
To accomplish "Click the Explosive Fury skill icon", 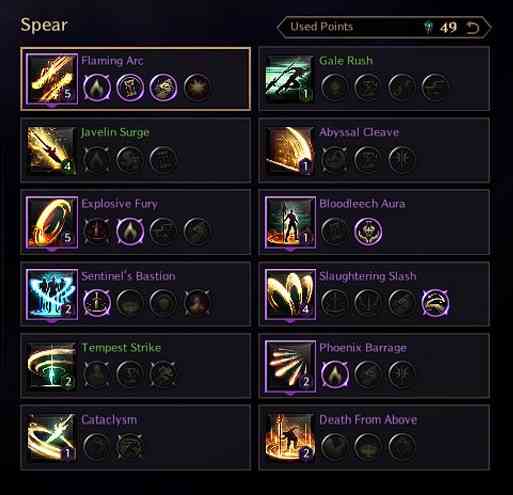I will [x=52, y=222].
